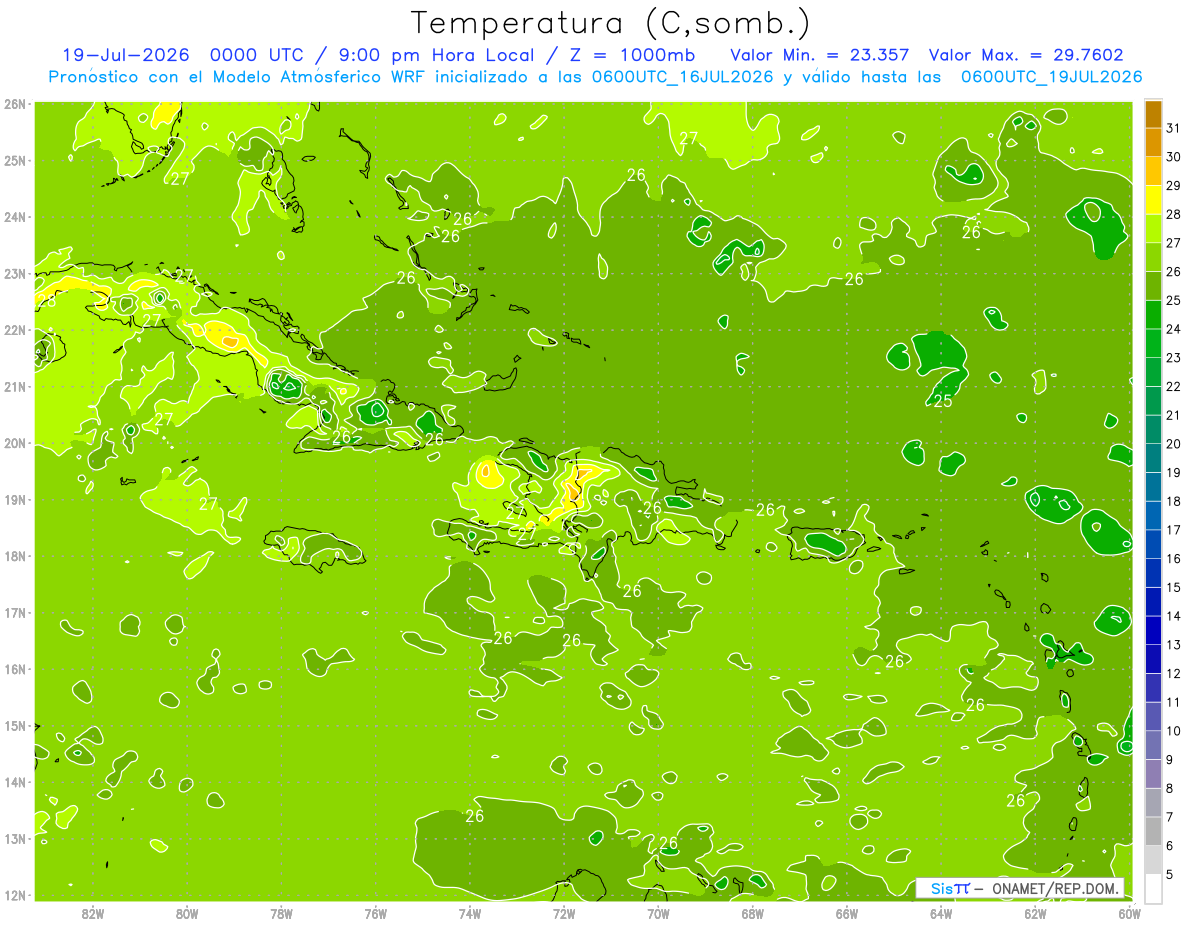
Task: Click the "17N" latitude axis label
Action: point(15,613)
